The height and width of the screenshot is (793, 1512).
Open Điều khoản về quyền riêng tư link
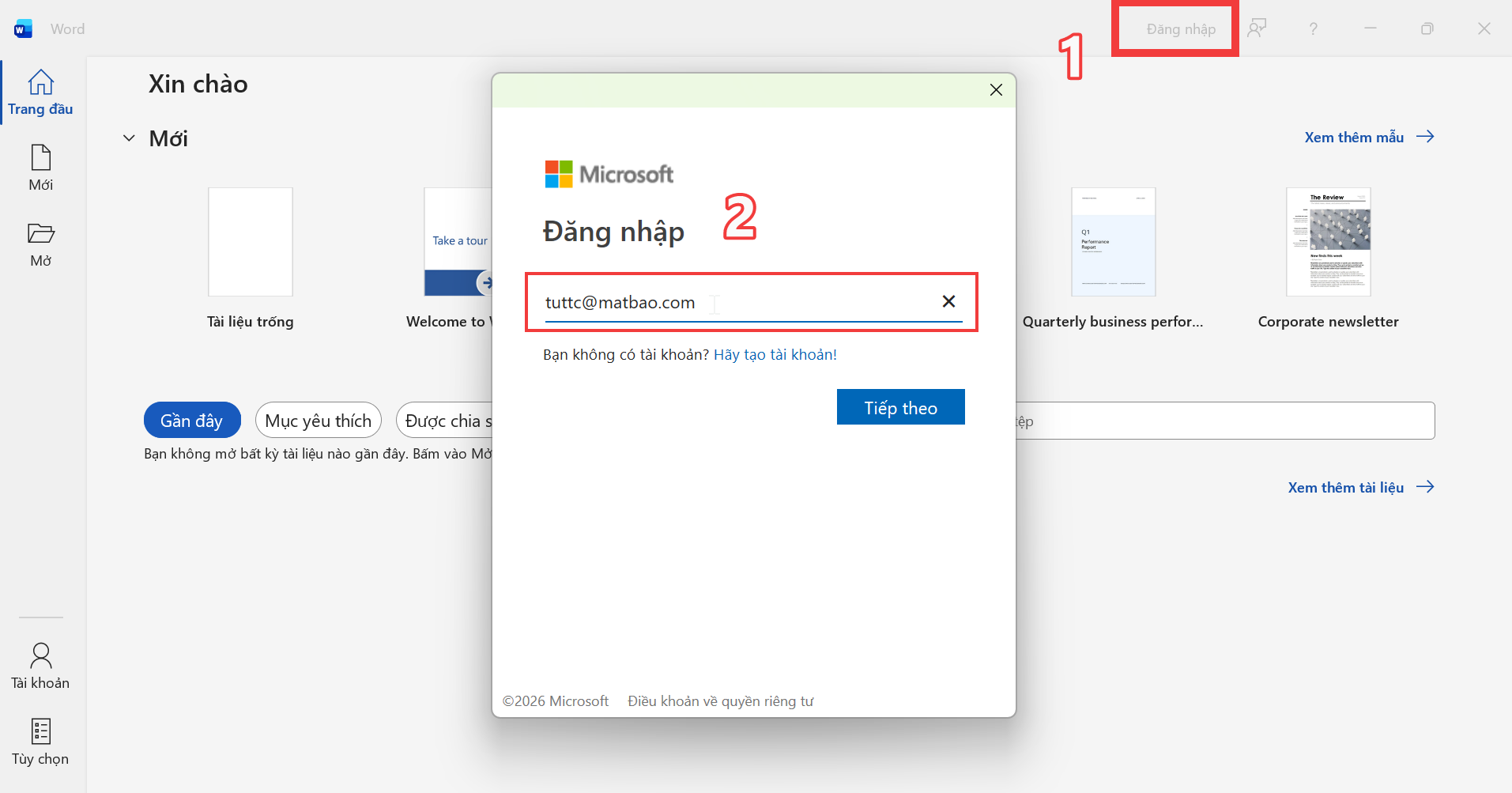(x=720, y=701)
